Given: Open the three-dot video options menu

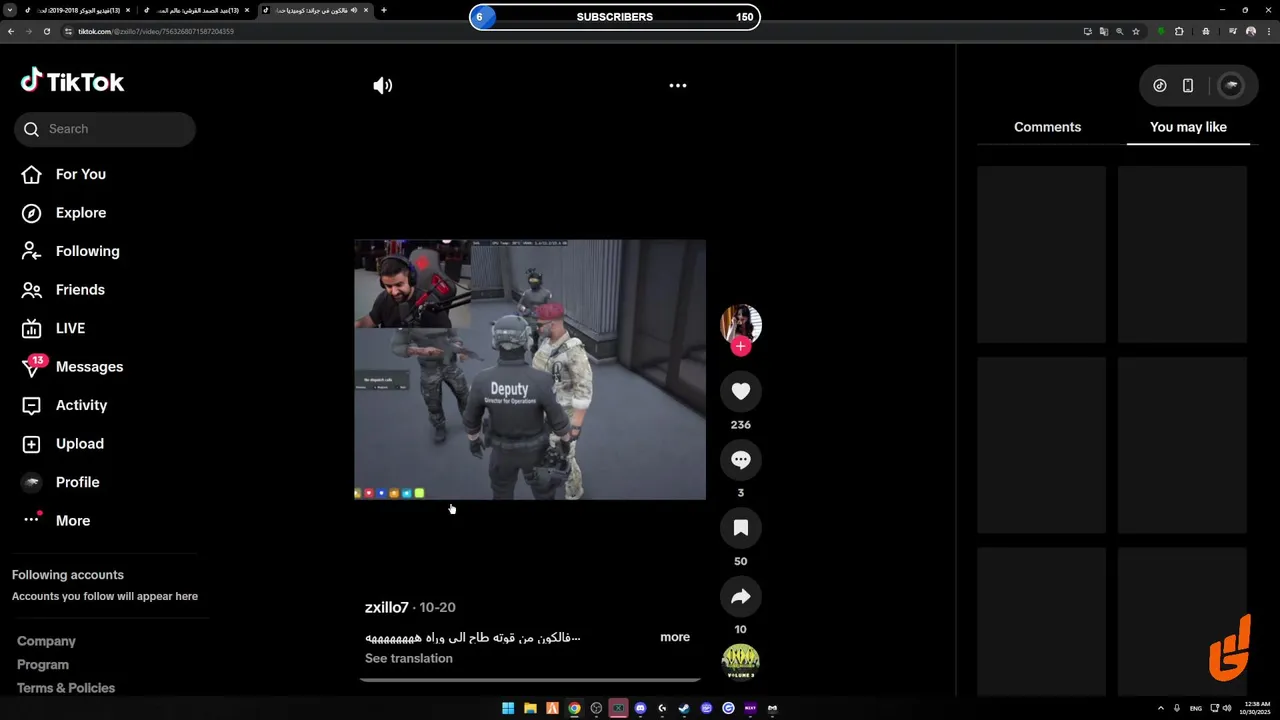Looking at the screenshot, I should pyautogui.click(x=678, y=86).
